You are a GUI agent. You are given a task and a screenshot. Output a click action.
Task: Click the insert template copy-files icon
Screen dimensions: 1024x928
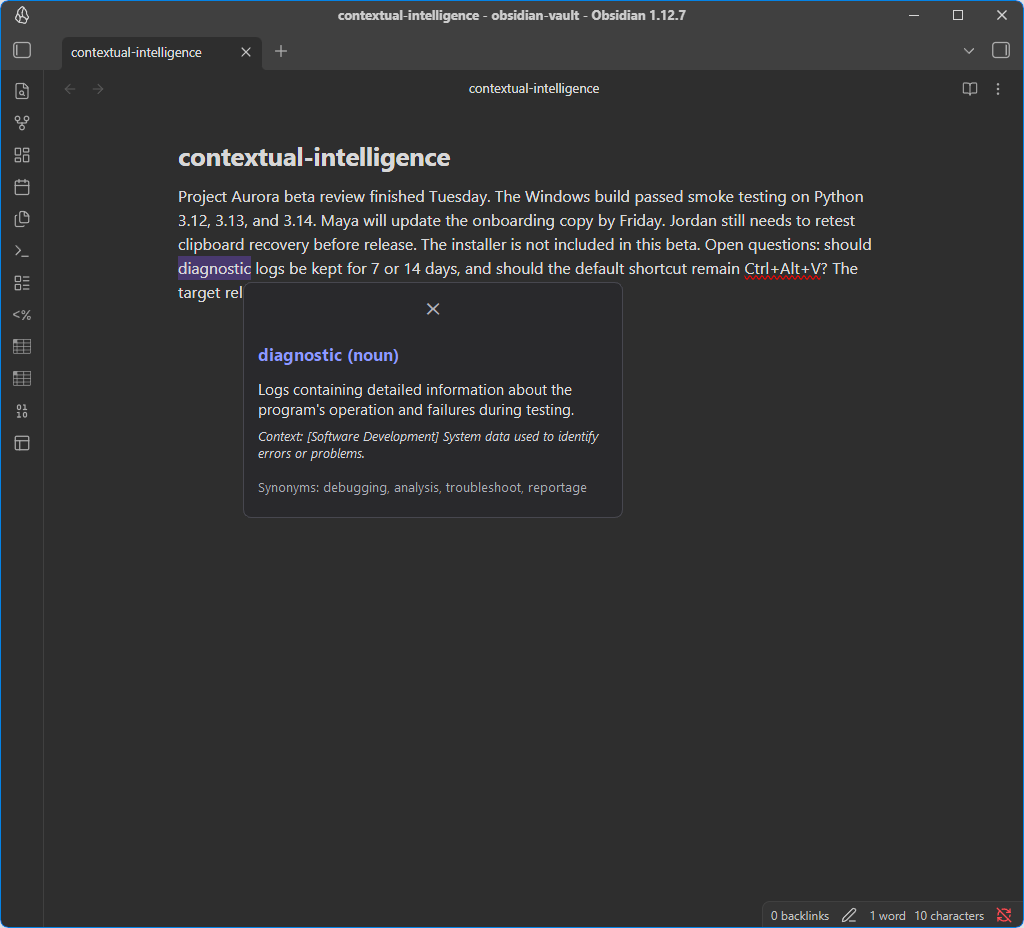point(22,219)
